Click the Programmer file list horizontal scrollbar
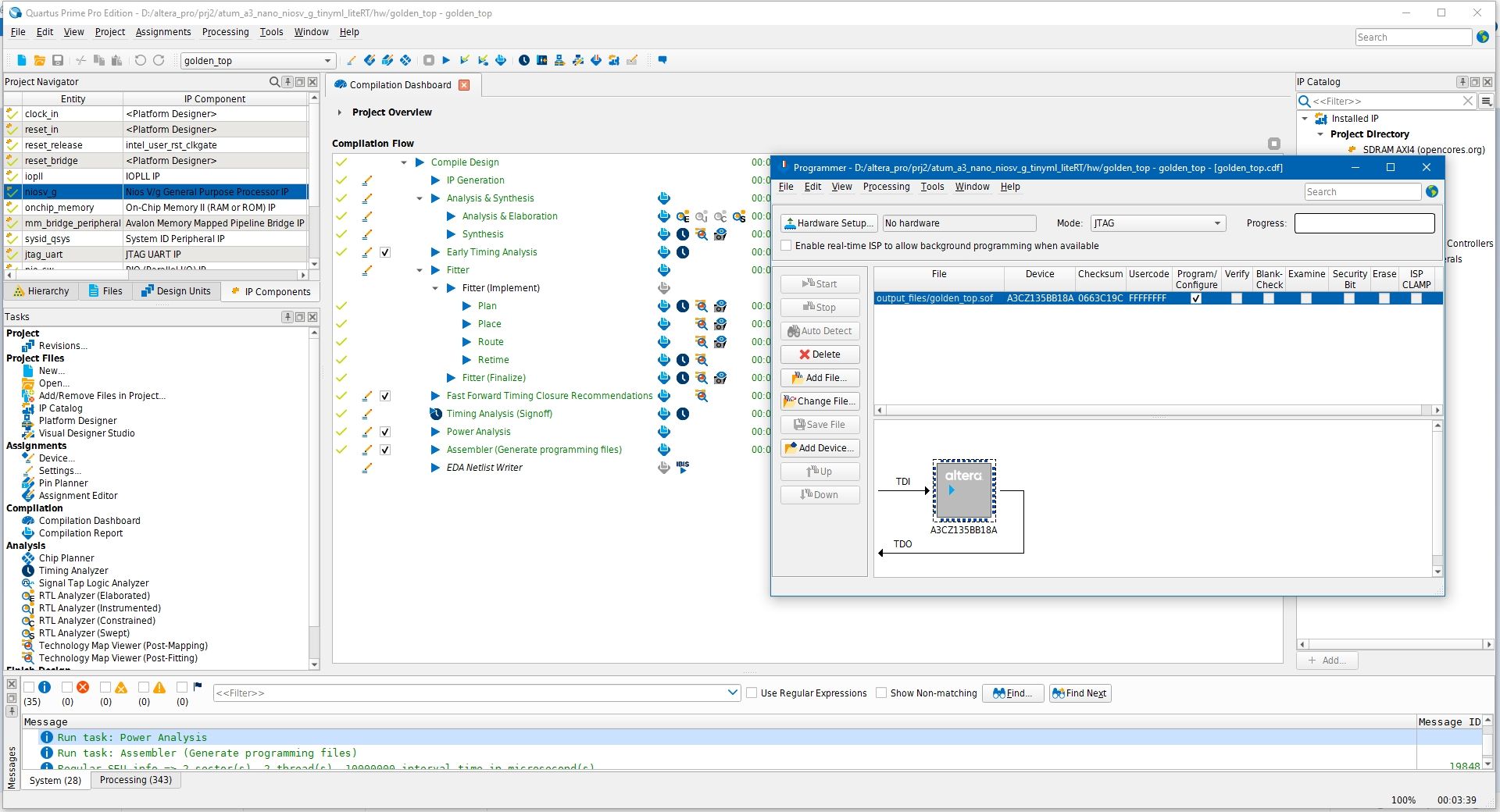1500x812 pixels. [x=1158, y=410]
